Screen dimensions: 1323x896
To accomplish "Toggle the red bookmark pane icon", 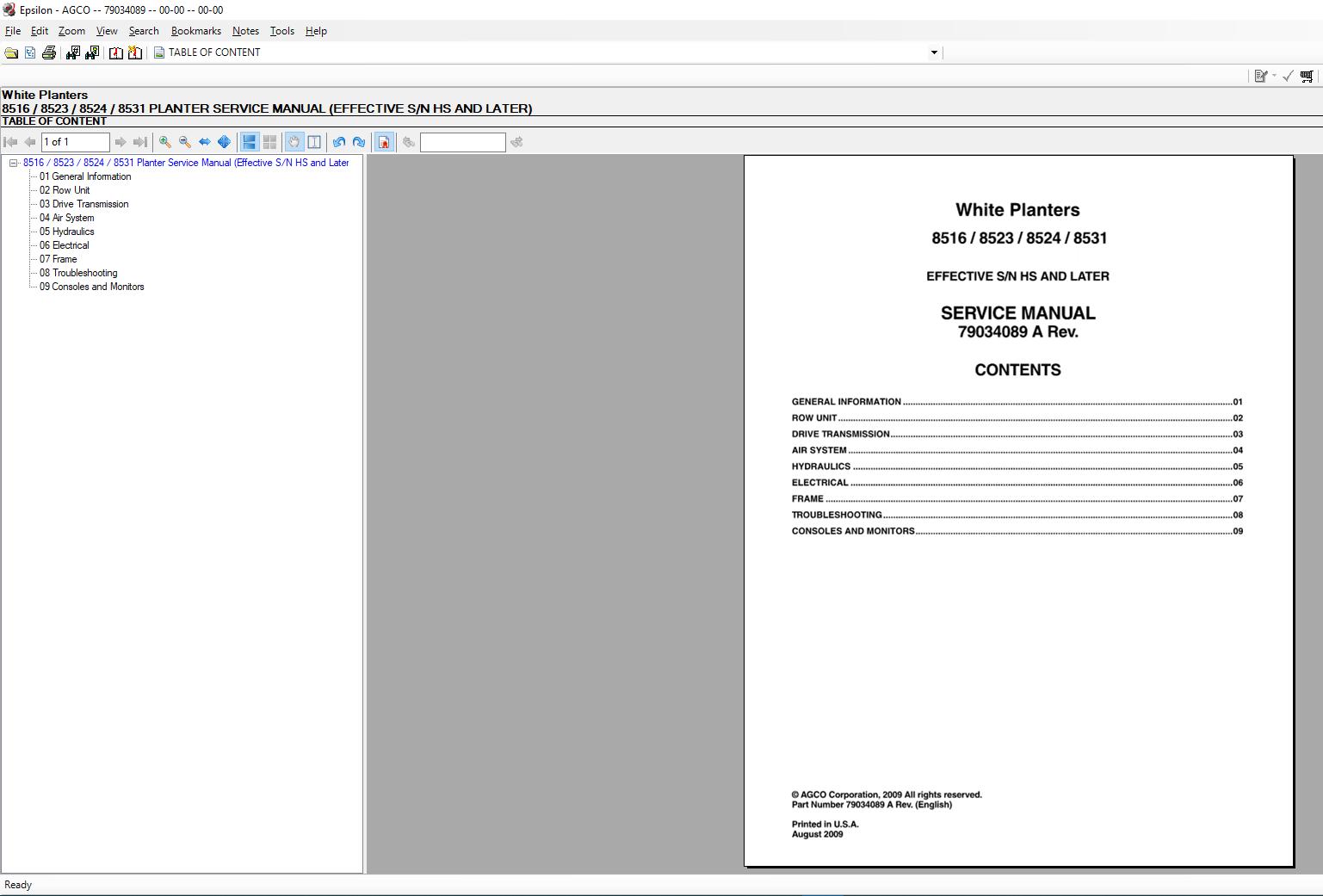I will [384, 142].
